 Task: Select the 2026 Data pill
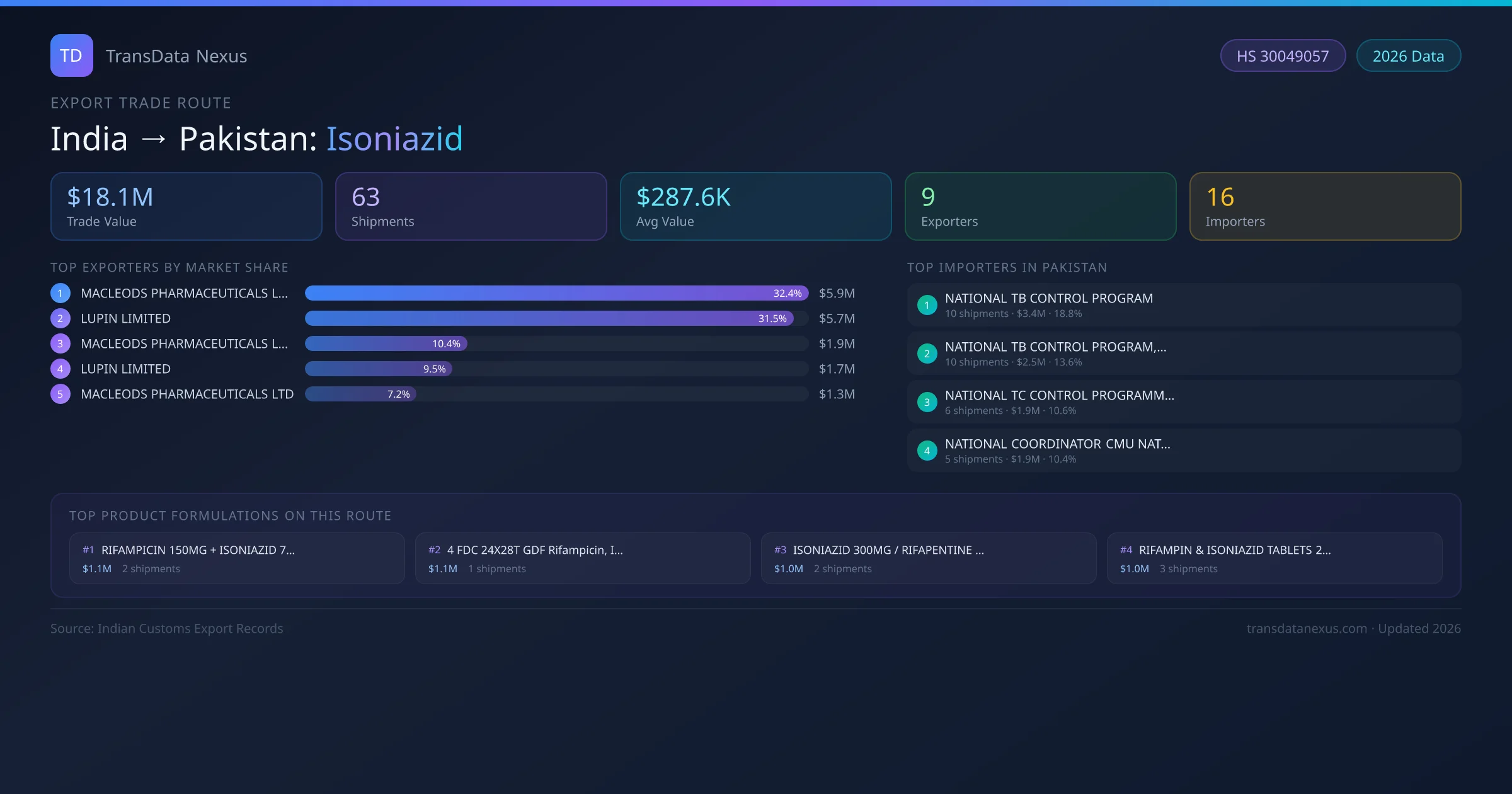tap(1408, 56)
